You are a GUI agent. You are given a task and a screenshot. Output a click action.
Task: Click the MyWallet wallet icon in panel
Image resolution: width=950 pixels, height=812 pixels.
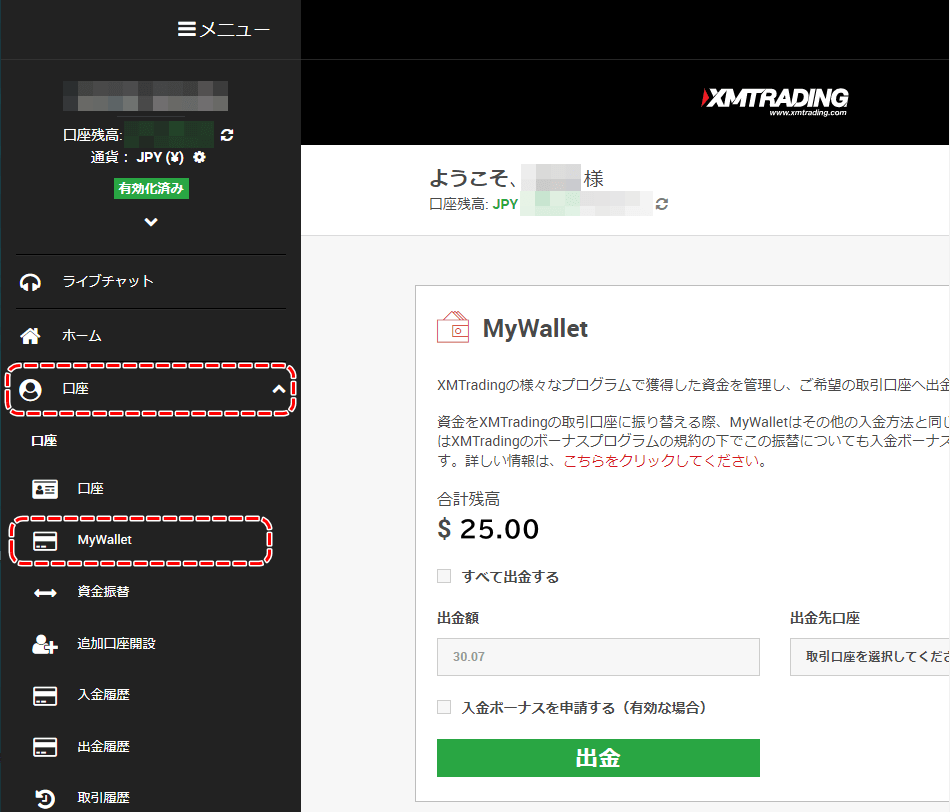click(453, 327)
